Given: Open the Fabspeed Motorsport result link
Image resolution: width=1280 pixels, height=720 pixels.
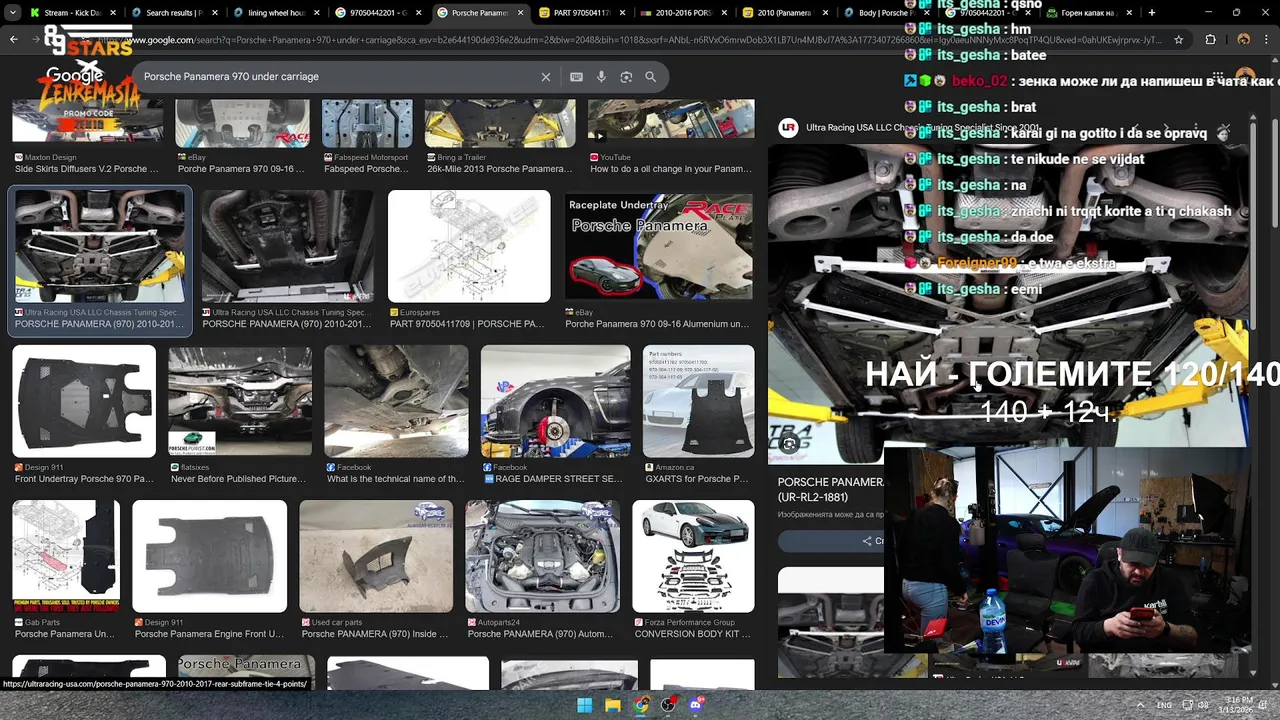Looking at the screenshot, I should [366, 137].
